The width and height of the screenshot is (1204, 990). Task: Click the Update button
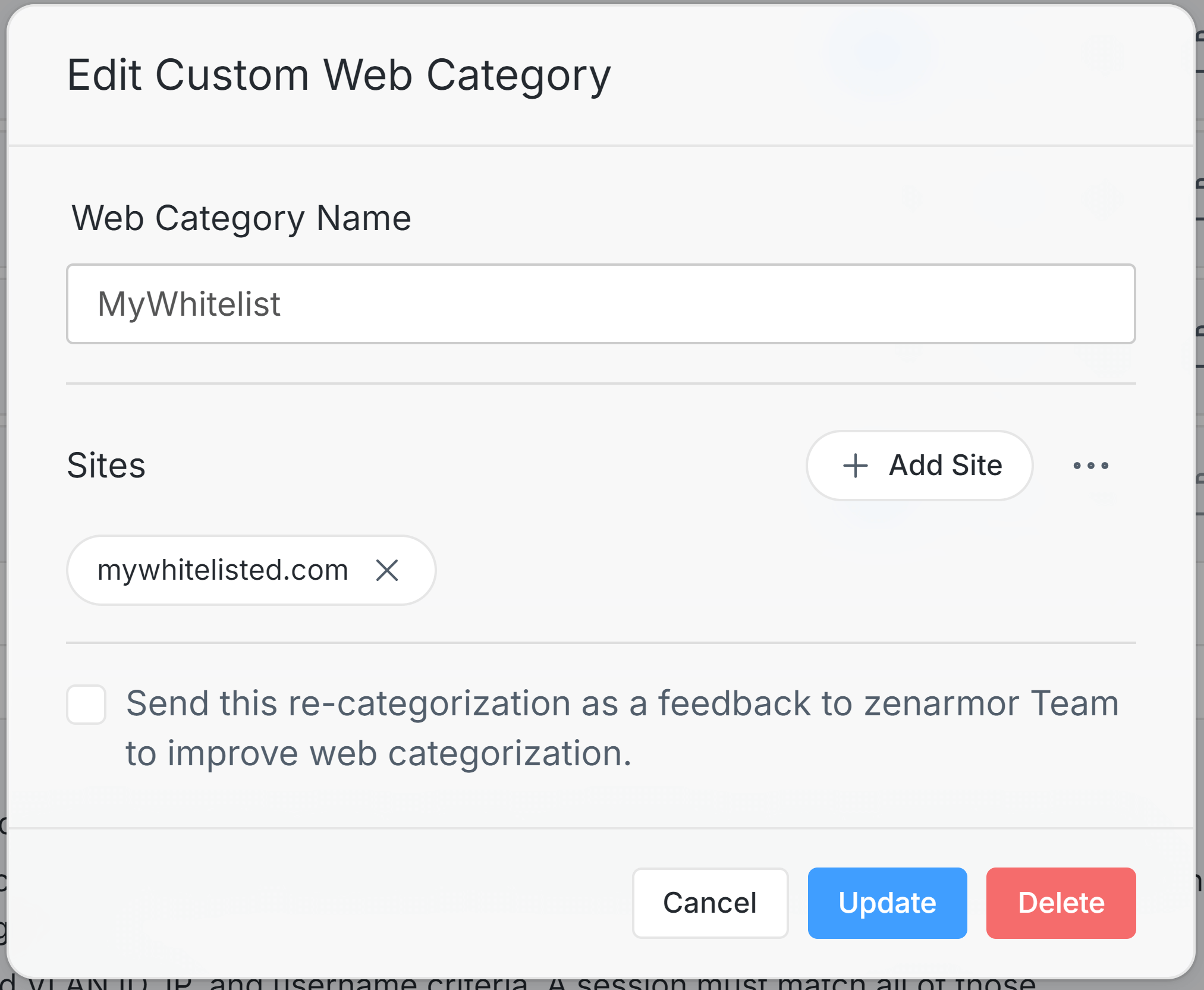click(887, 903)
